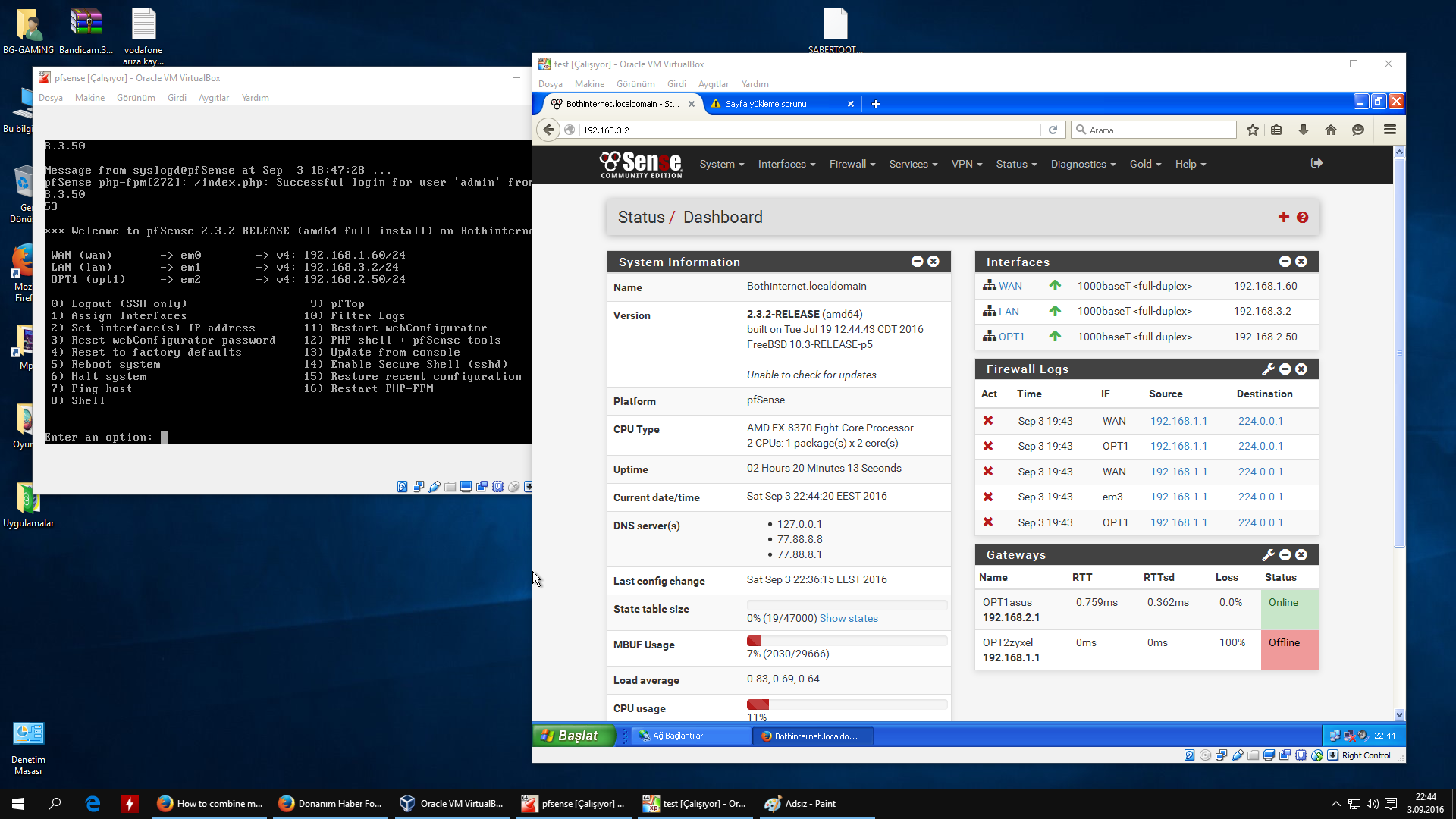Open the Firefox chat bubble icon
This screenshot has height=819, width=1456.
pyautogui.click(x=1358, y=130)
